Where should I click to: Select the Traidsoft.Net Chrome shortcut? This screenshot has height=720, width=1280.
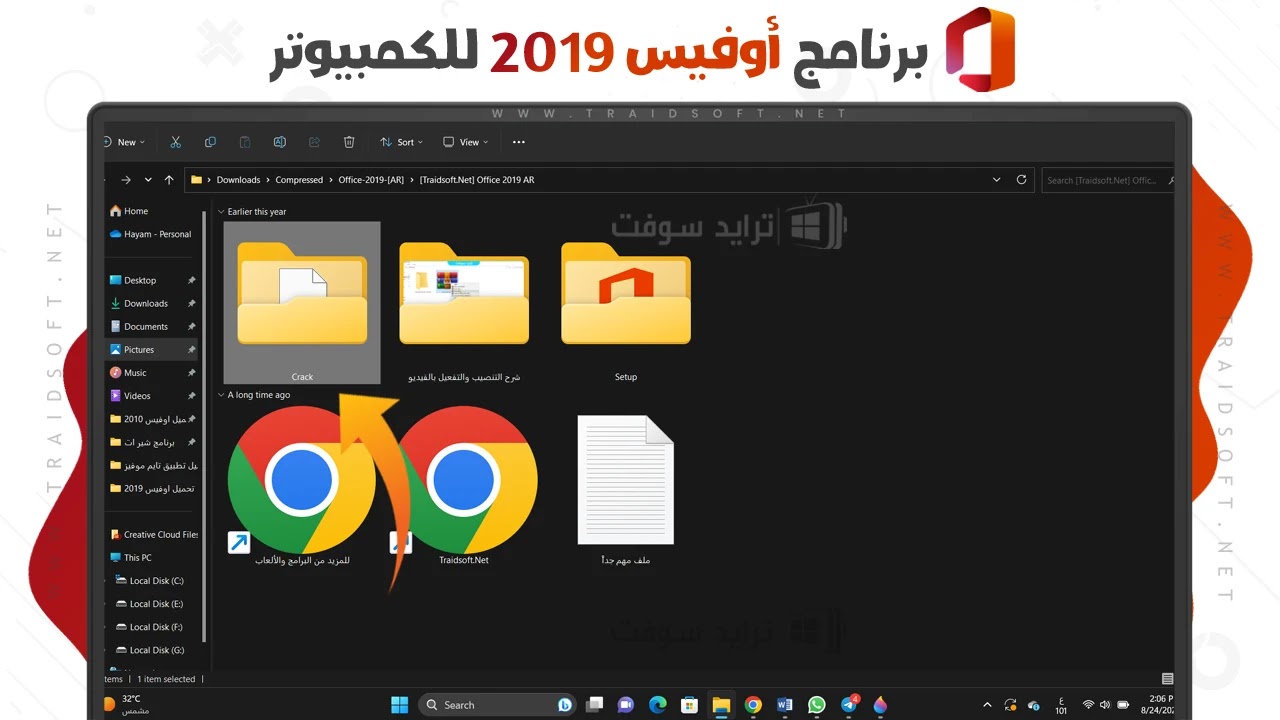[465, 485]
